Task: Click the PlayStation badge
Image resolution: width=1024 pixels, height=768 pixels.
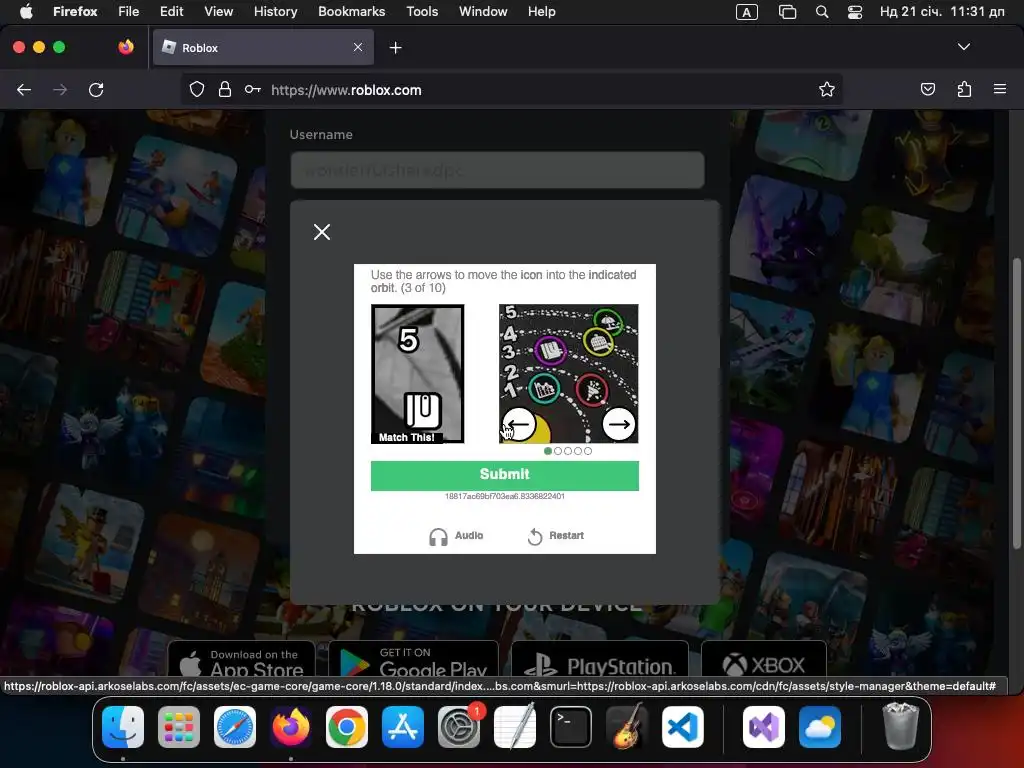Action: pyautogui.click(x=600, y=658)
